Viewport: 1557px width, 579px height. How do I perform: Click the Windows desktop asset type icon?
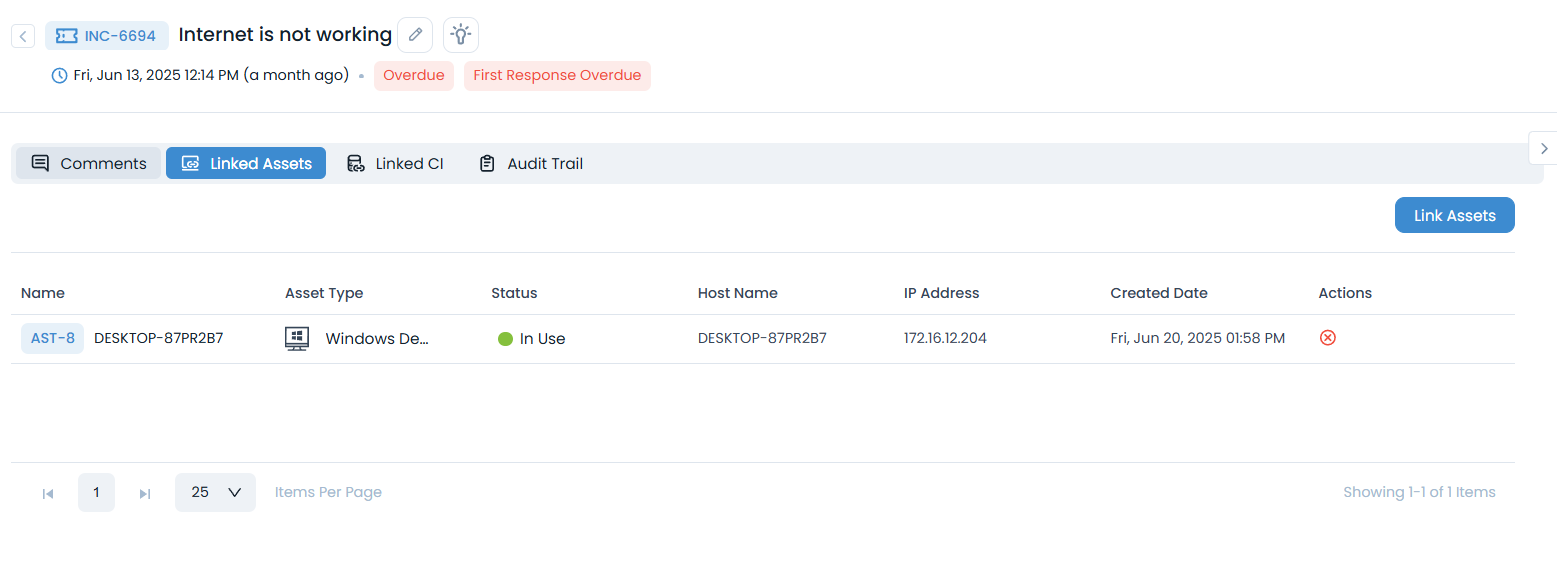click(x=297, y=339)
